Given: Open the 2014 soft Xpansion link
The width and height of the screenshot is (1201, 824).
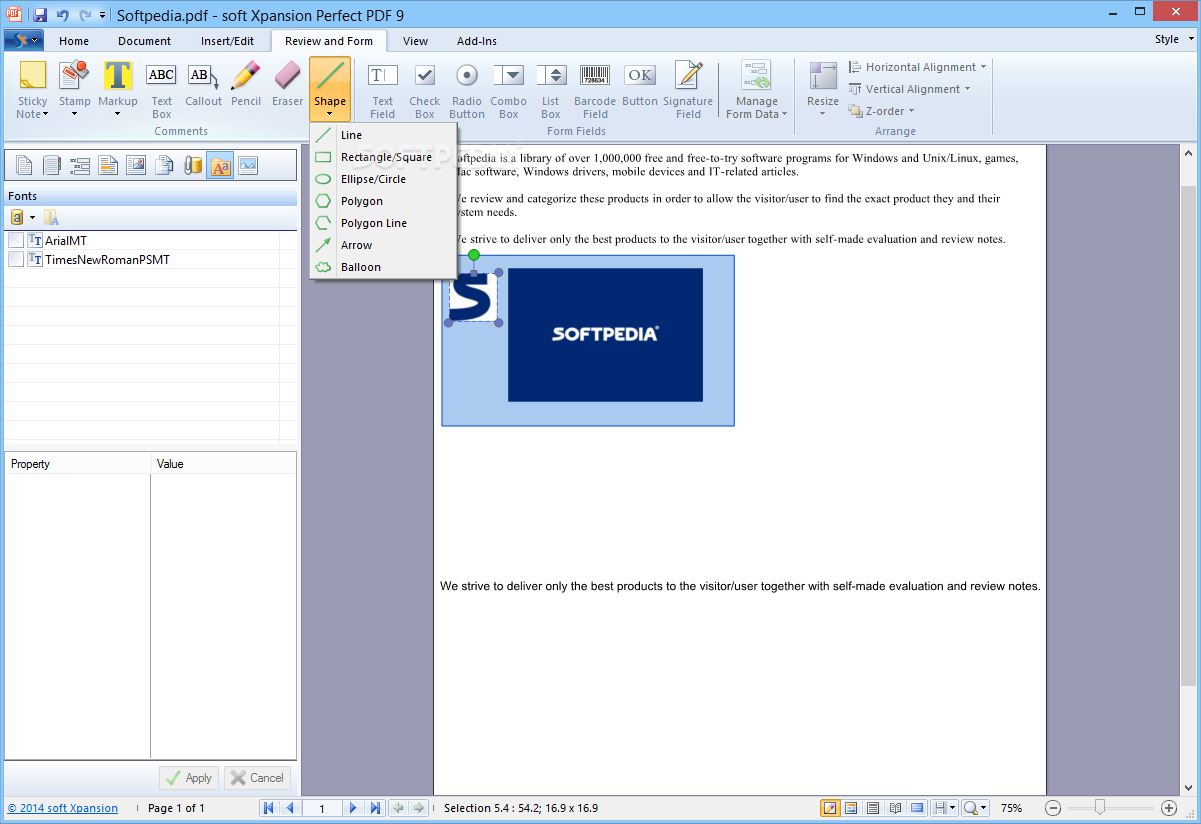Looking at the screenshot, I should click(x=63, y=808).
